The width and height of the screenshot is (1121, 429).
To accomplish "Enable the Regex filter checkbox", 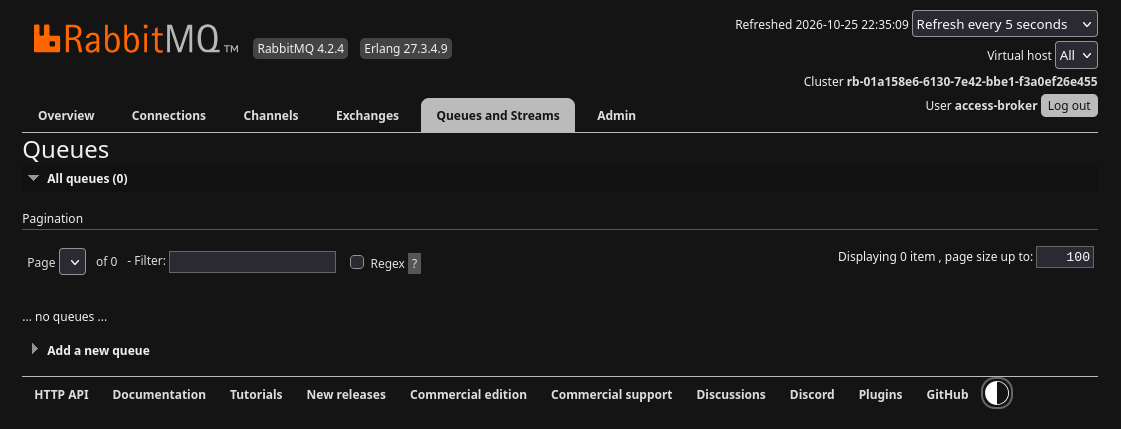I will pos(357,262).
